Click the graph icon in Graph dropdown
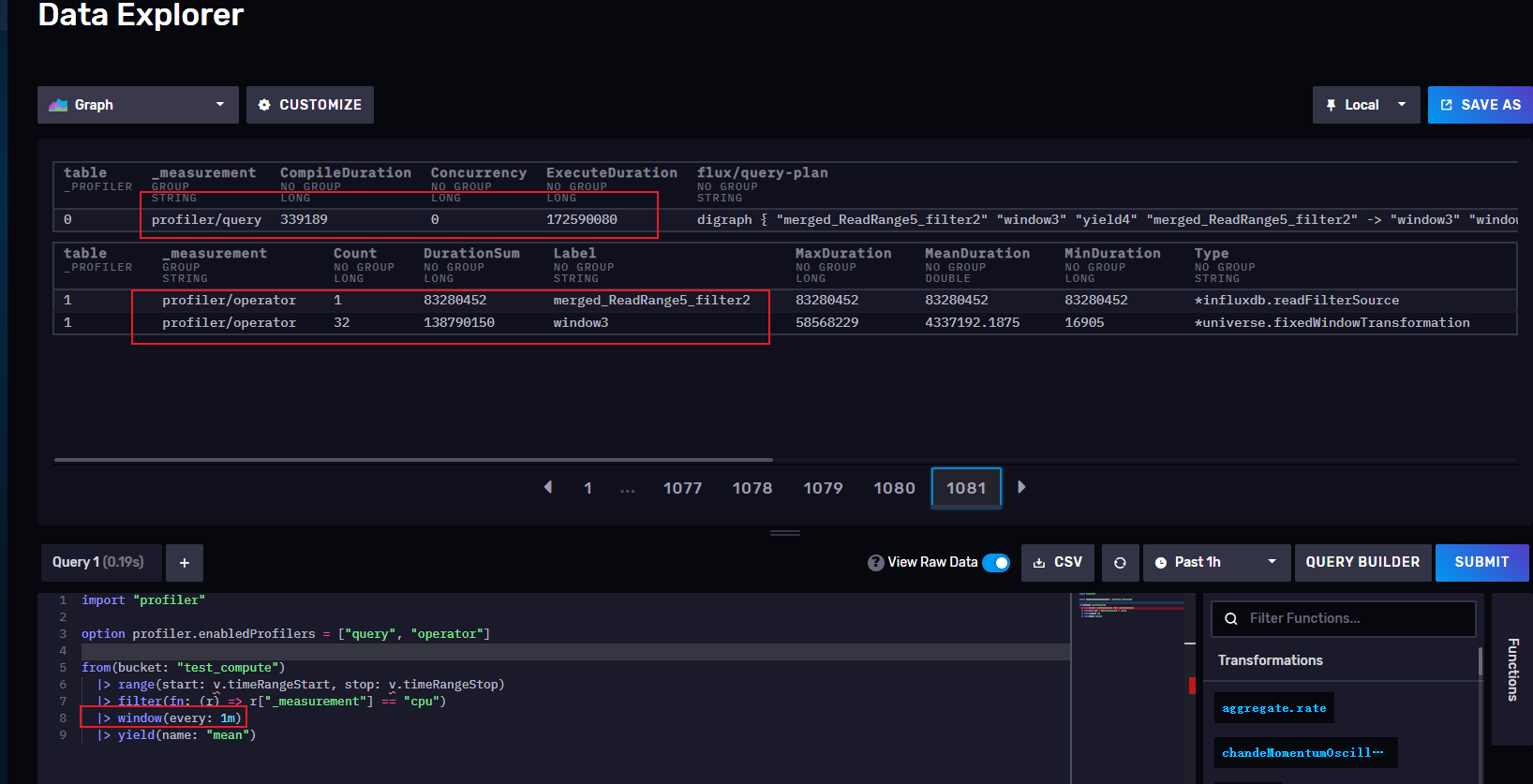 click(58, 105)
